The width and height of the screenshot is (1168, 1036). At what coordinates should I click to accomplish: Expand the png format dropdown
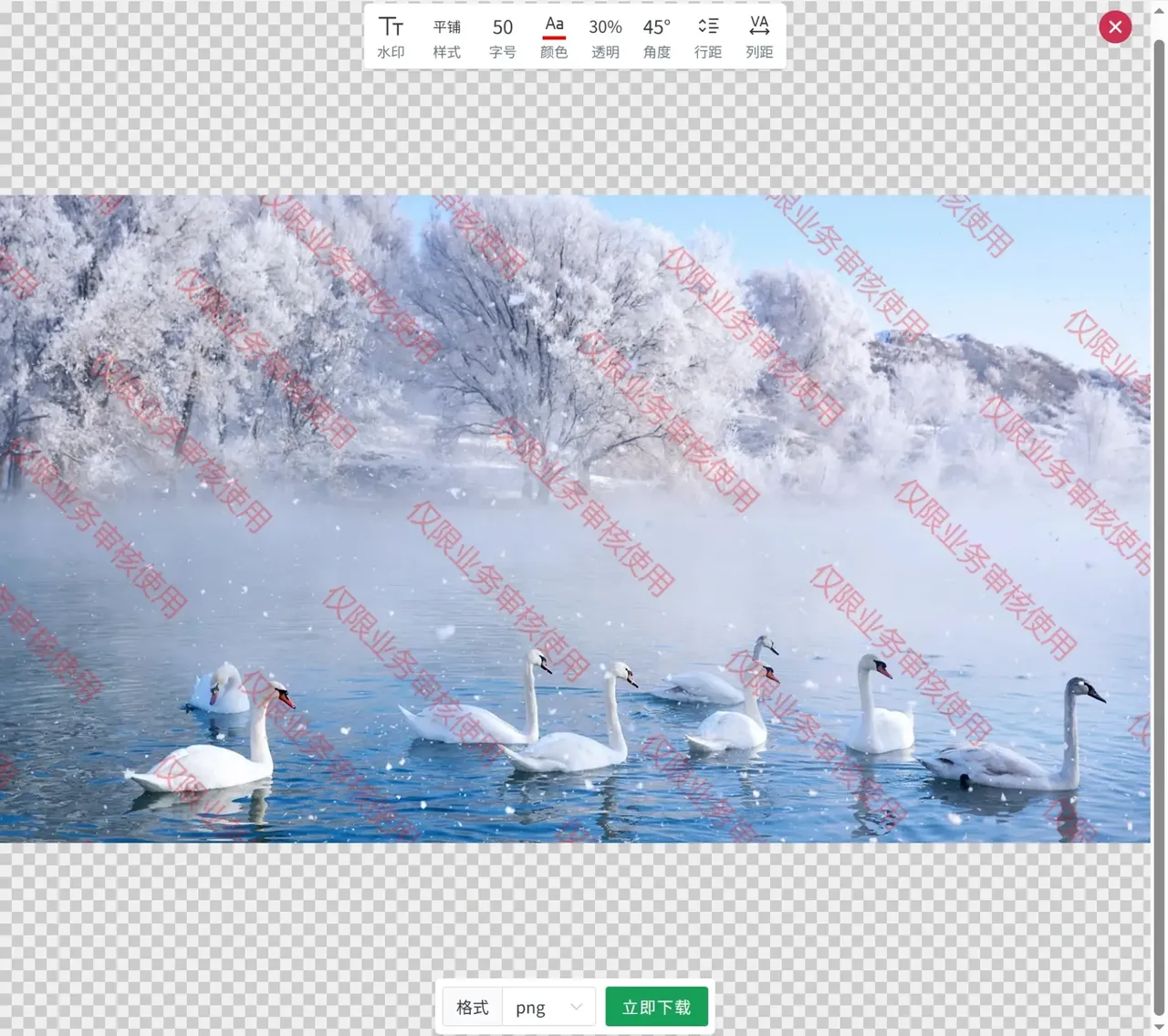(547, 1007)
